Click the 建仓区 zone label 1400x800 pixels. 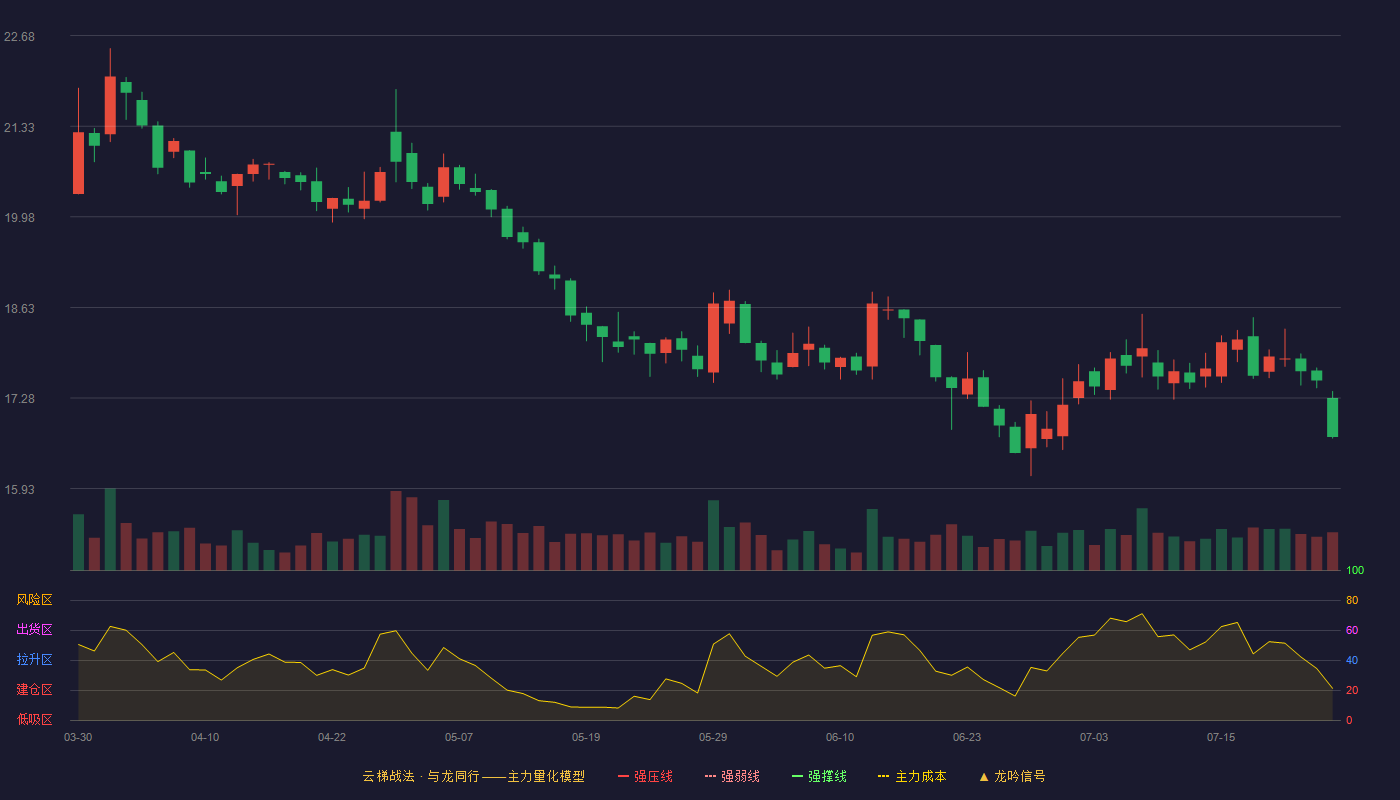[34, 690]
